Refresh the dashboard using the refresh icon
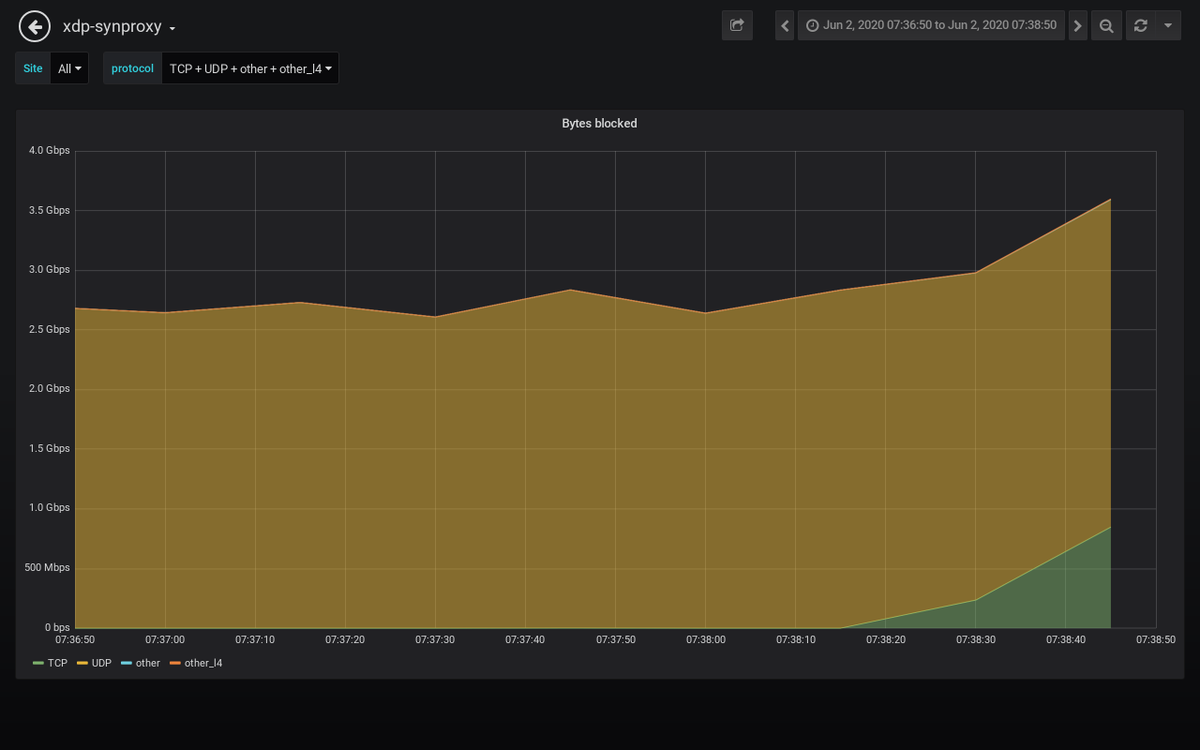Viewport: 1200px width, 750px height. pyautogui.click(x=1140, y=25)
